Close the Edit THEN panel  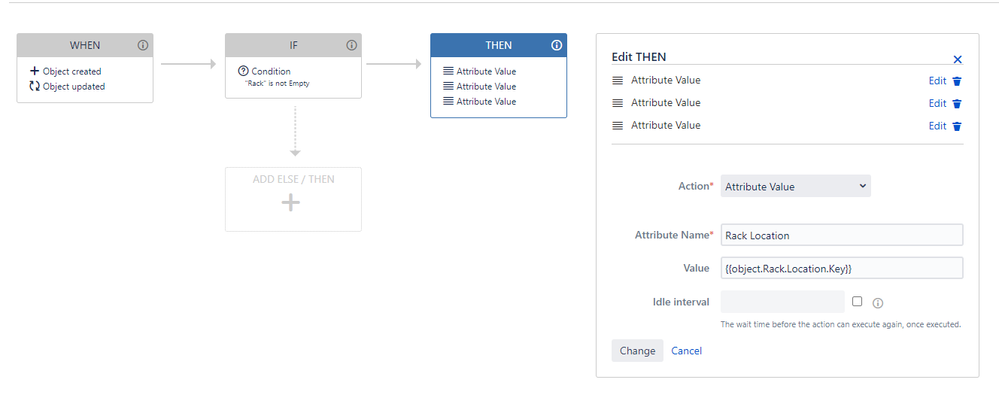coord(957,59)
